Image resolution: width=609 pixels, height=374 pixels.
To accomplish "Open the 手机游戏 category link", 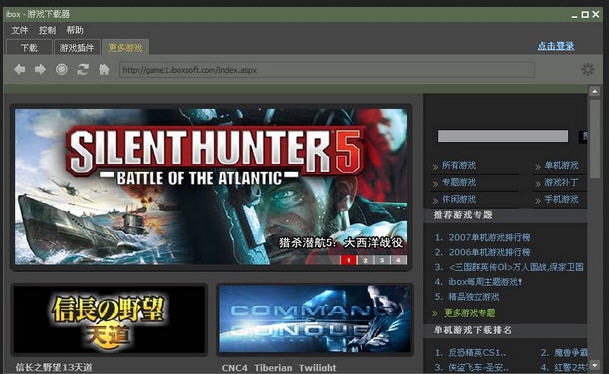I will pos(561,200).
